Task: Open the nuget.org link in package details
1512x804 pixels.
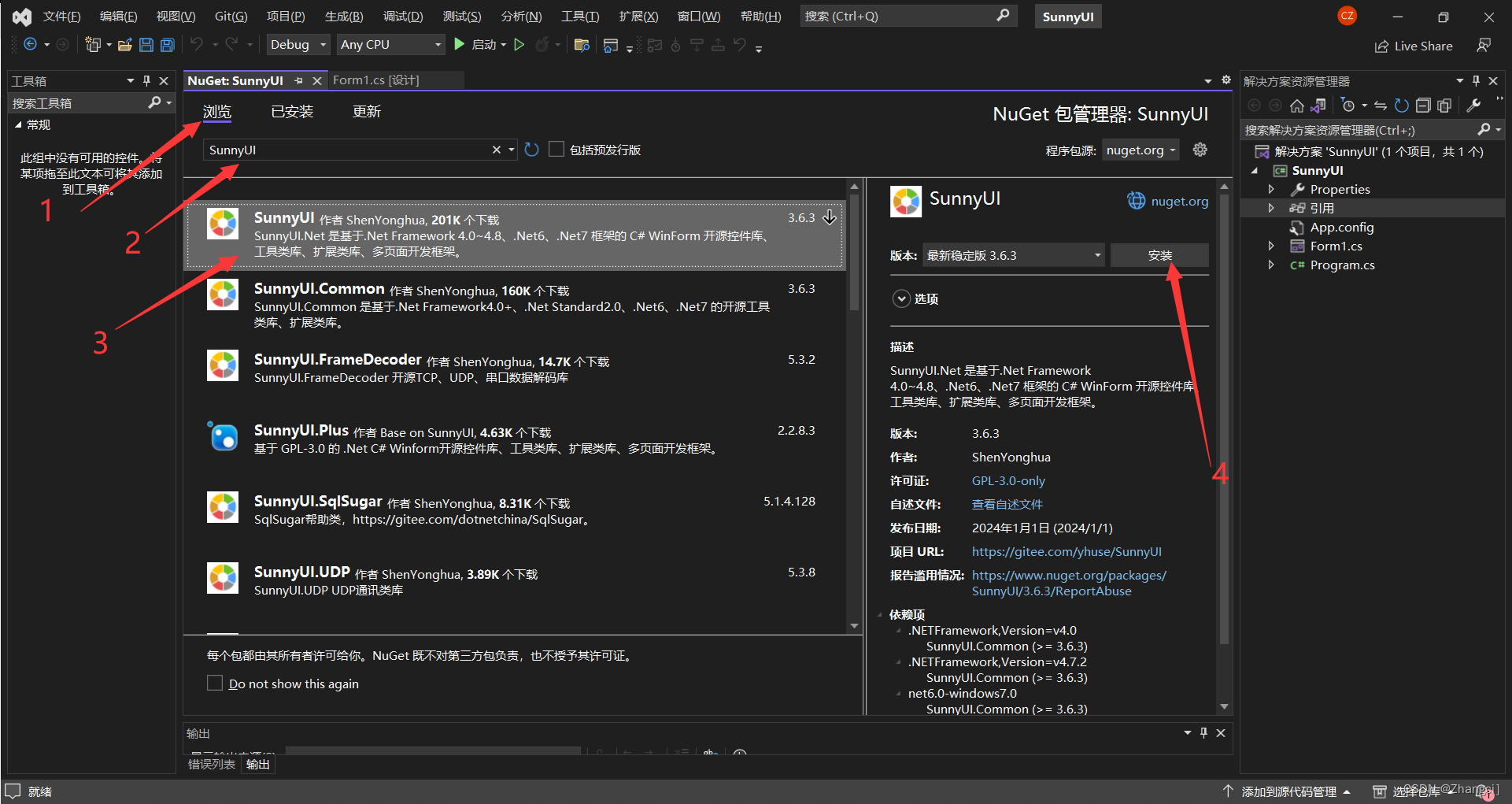Action: click(1179, 201)
